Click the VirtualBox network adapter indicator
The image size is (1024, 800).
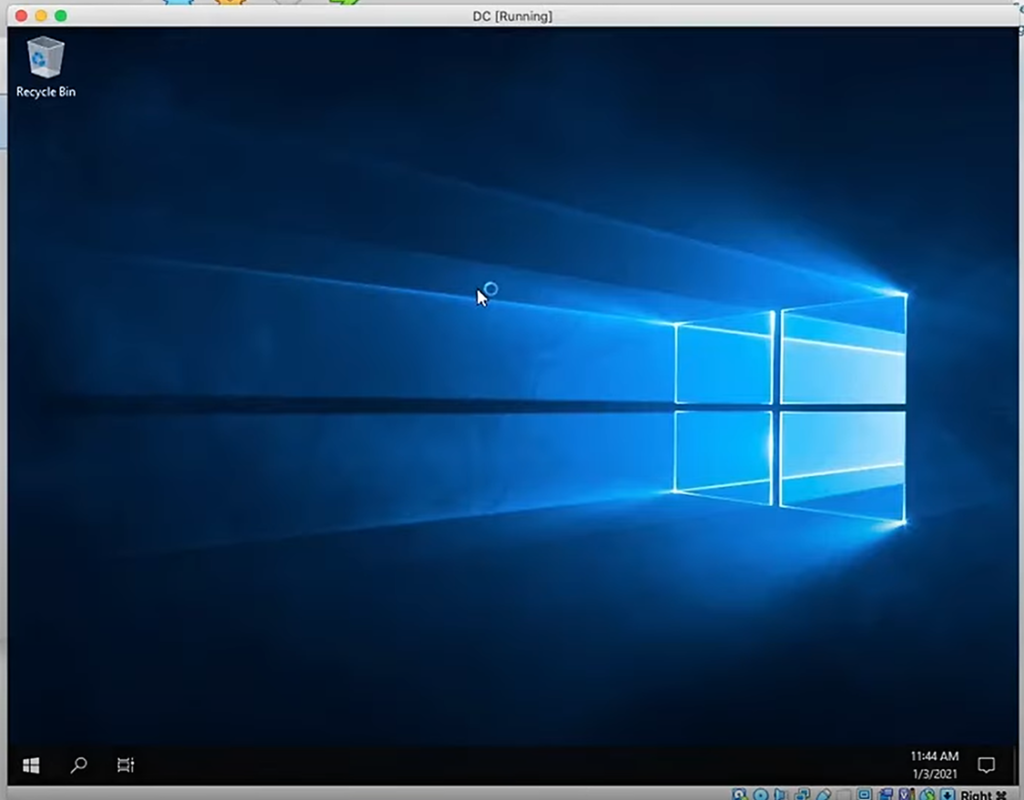click(803, 796)
